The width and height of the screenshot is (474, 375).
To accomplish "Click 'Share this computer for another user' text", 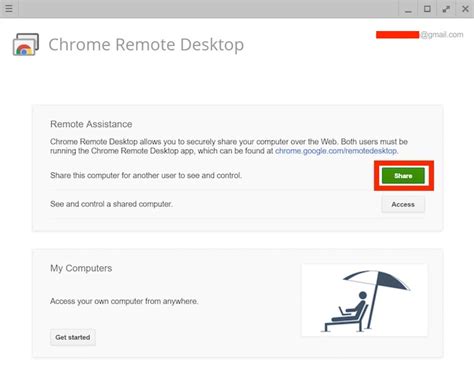I will coord(146,175).
